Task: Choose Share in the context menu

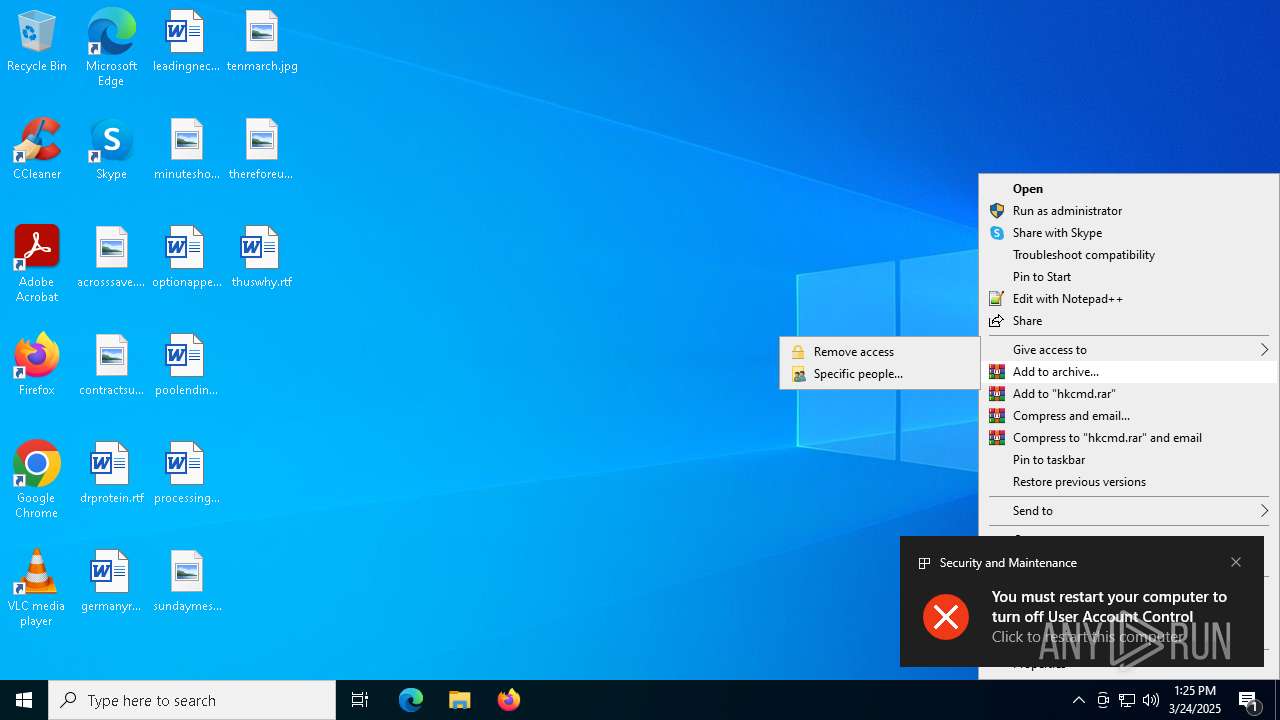Action: point(1128,321)
